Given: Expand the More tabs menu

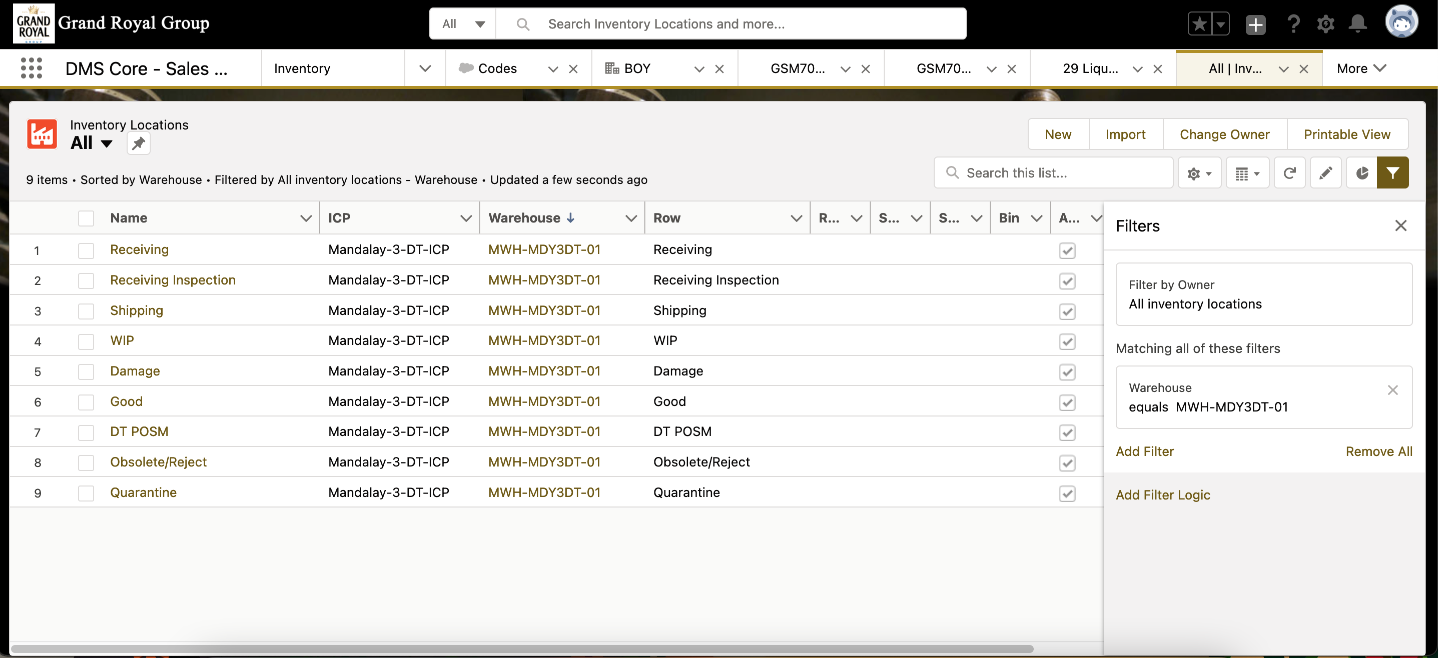Looking at the screenshot, I should (1361, 69).
